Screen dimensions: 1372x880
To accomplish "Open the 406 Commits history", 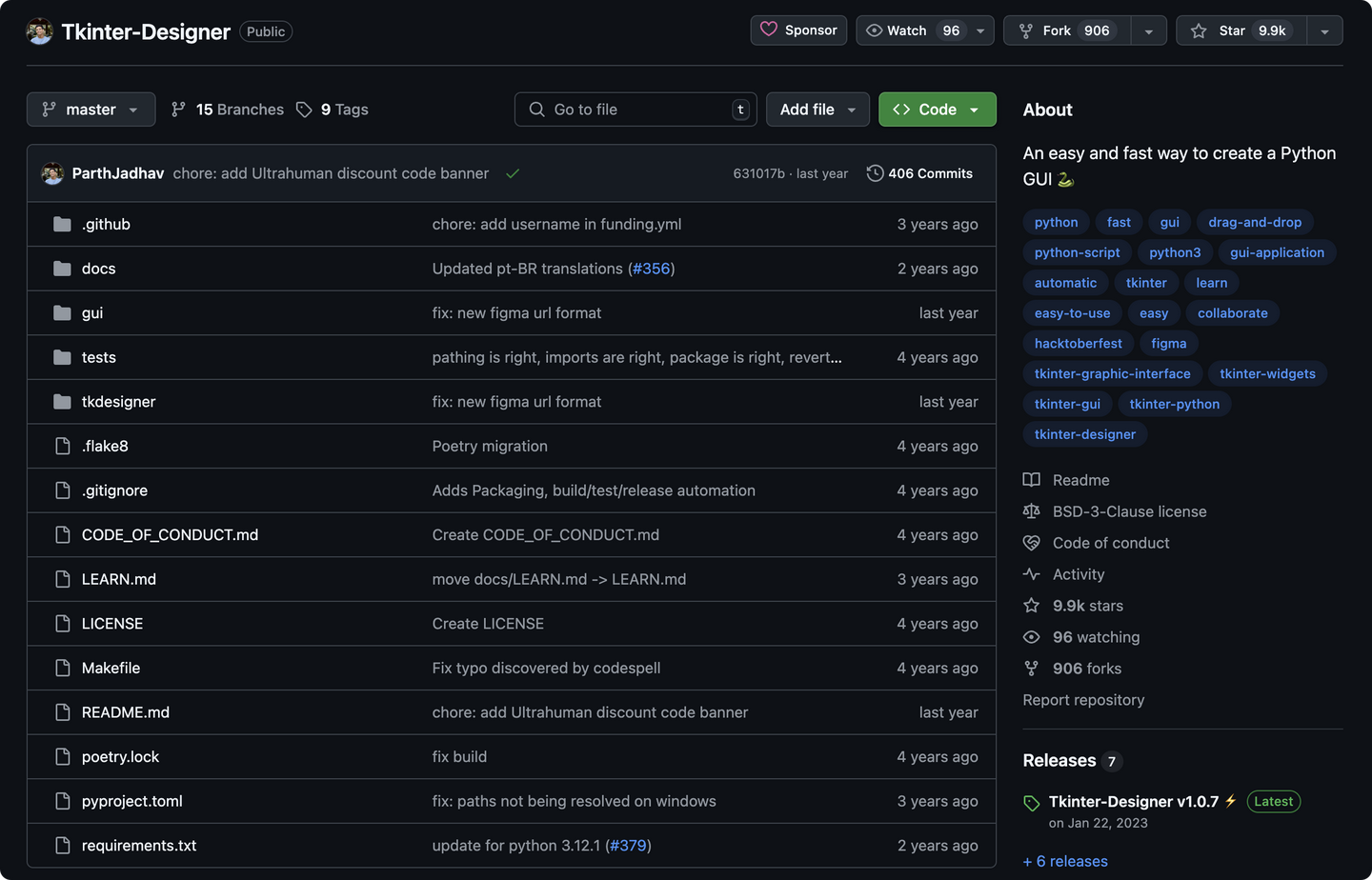I will pyautogui.click(x=919, y=173).
